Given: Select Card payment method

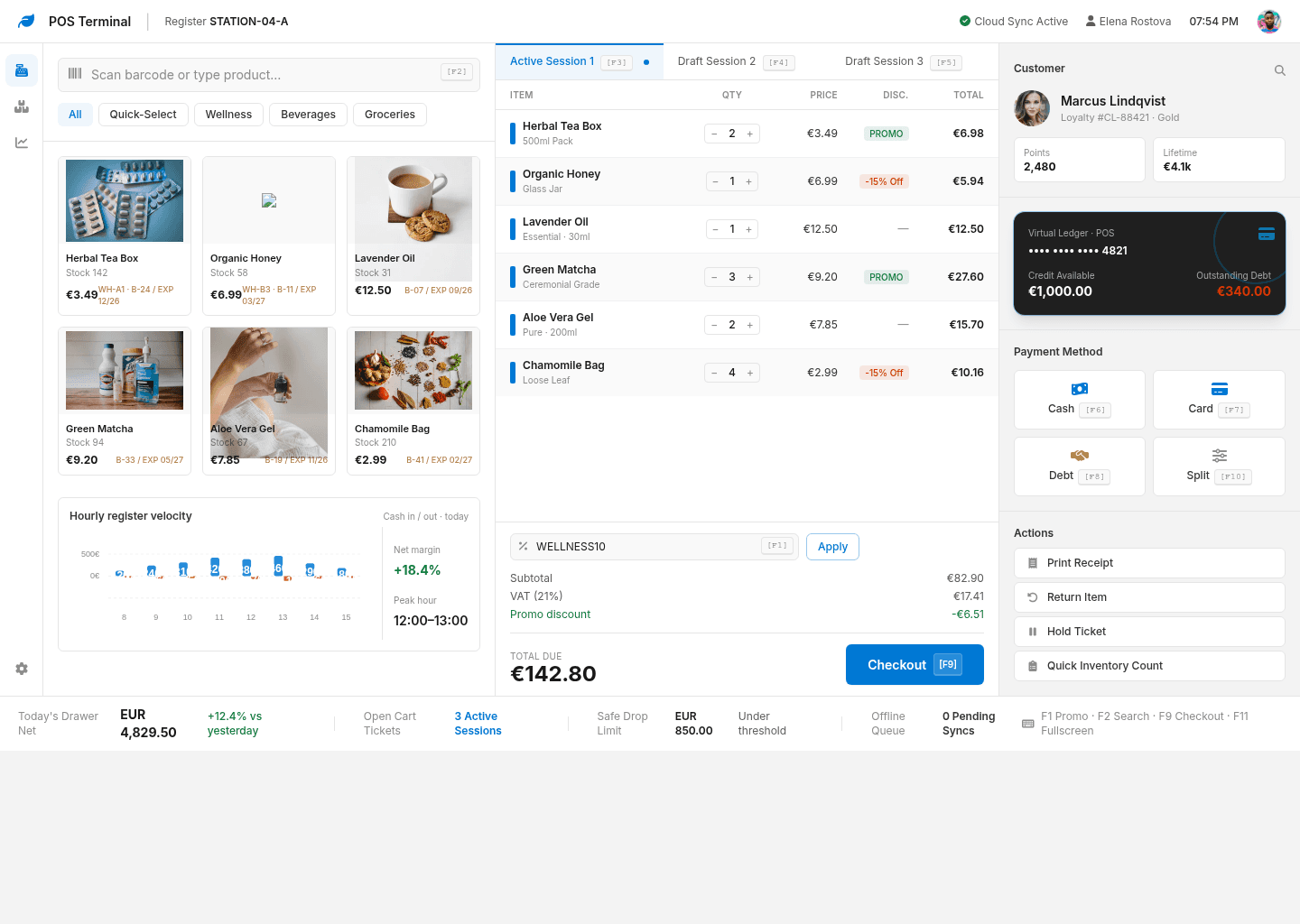Looking at the screenshot, I should 1219,400.
